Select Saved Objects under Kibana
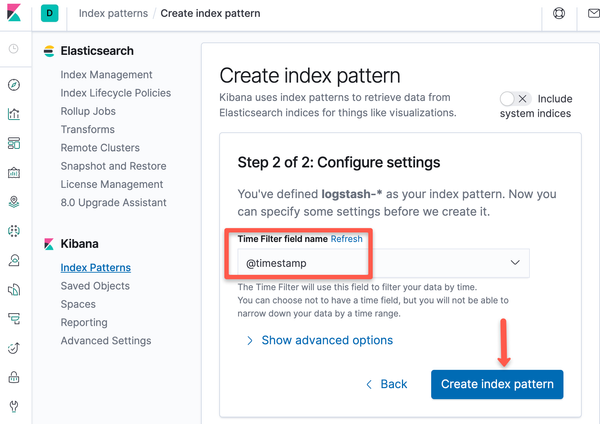Image resolution: width=600 pixels, height=424 pixels. point(95,286)
